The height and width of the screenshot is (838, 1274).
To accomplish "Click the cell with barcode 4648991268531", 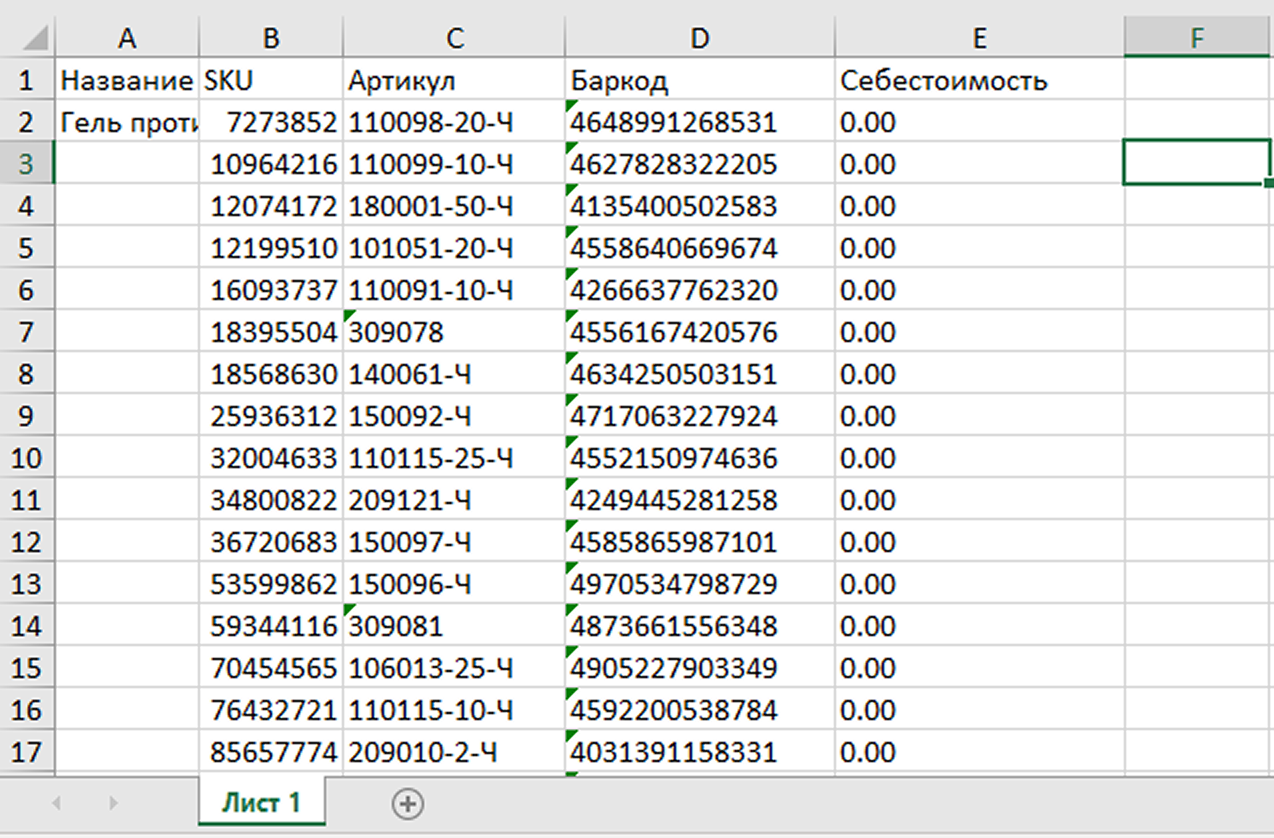I will (x=699, y=122).
